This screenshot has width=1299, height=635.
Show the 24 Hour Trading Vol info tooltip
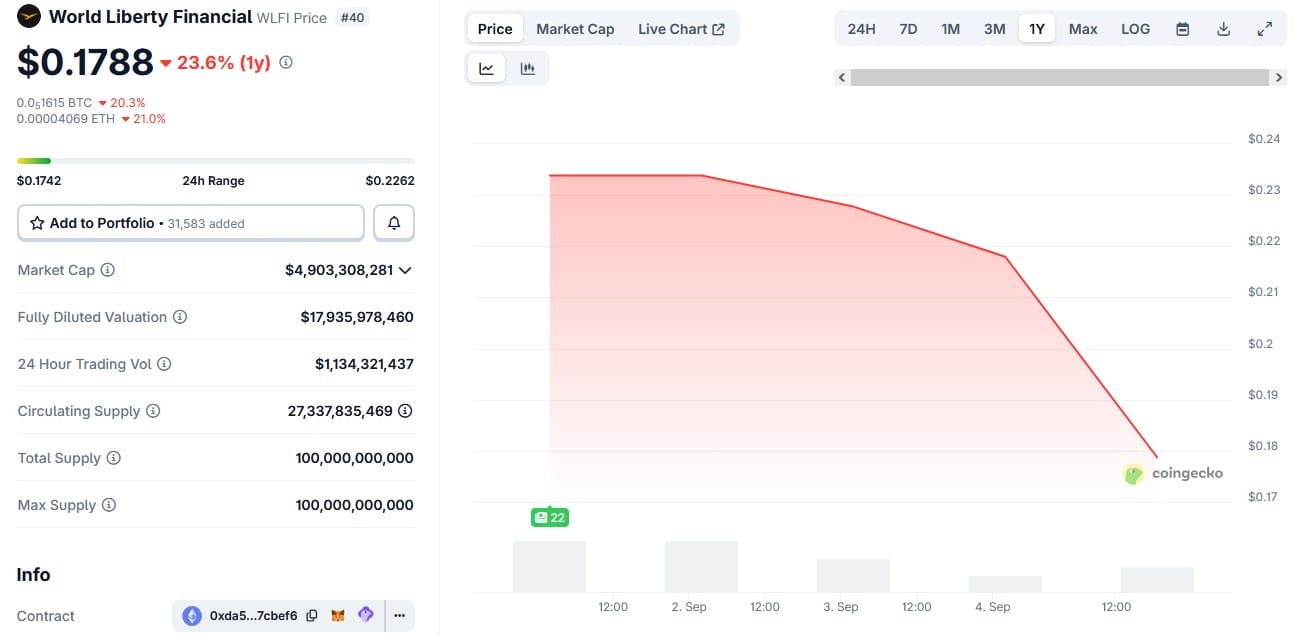[x=164, y=364]
